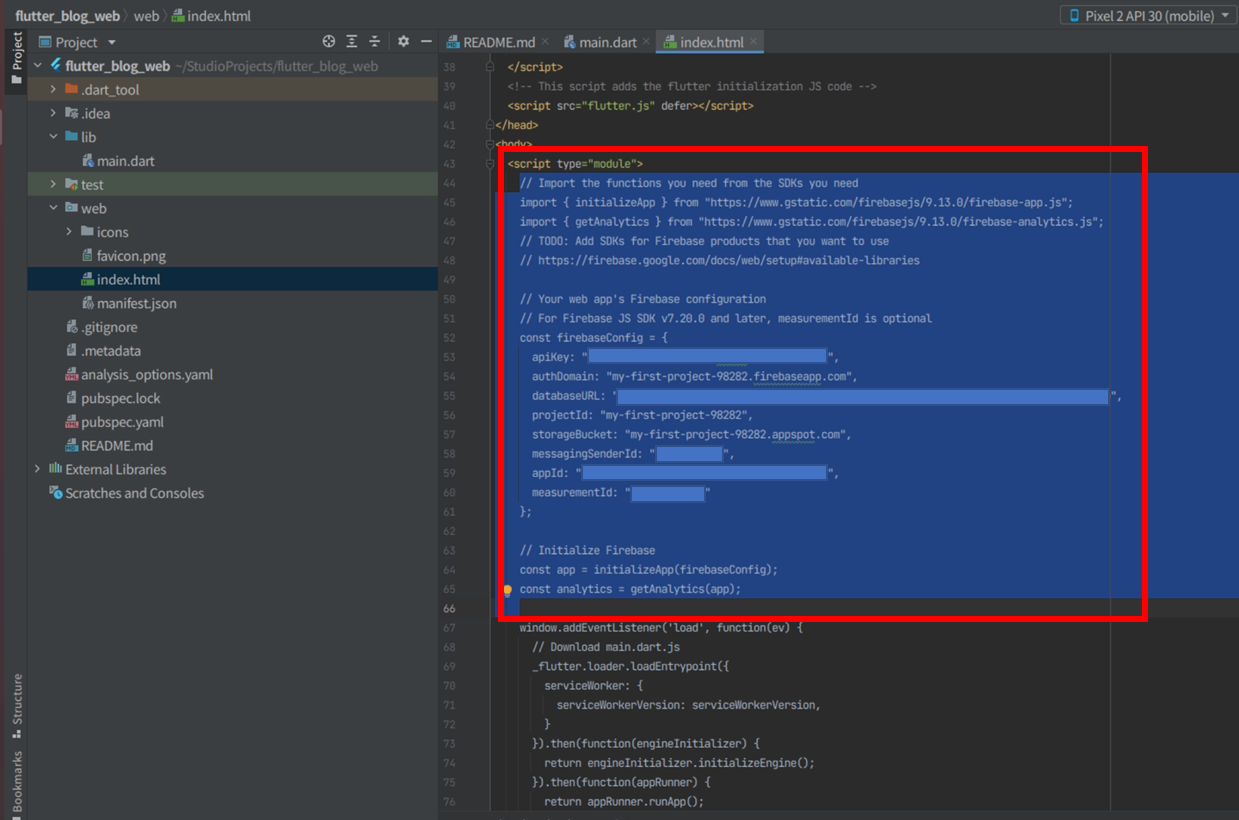
Task: Select the index.html editor tab
Action: (711, 42)
